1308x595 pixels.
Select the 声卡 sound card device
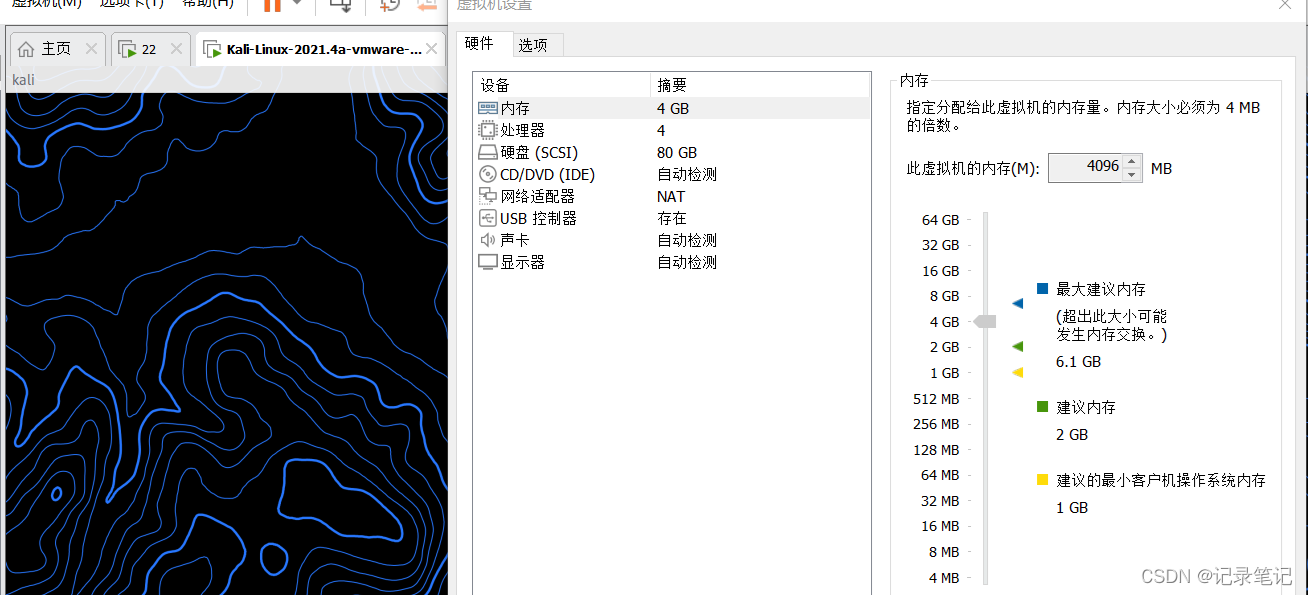[x=512, y=240]
